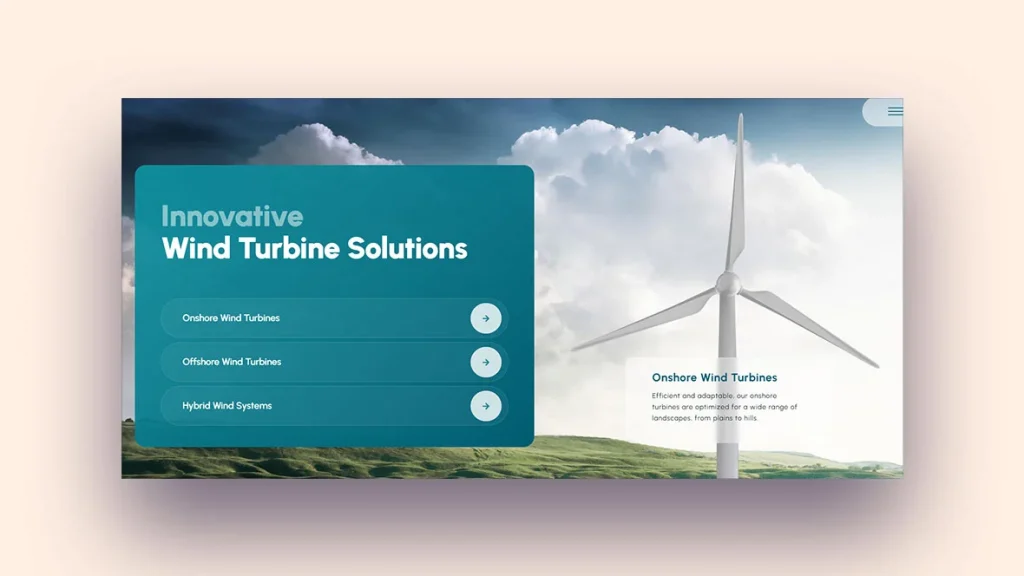Pick the Hybrid Wind Systems list label

click(x=227, y=406)
